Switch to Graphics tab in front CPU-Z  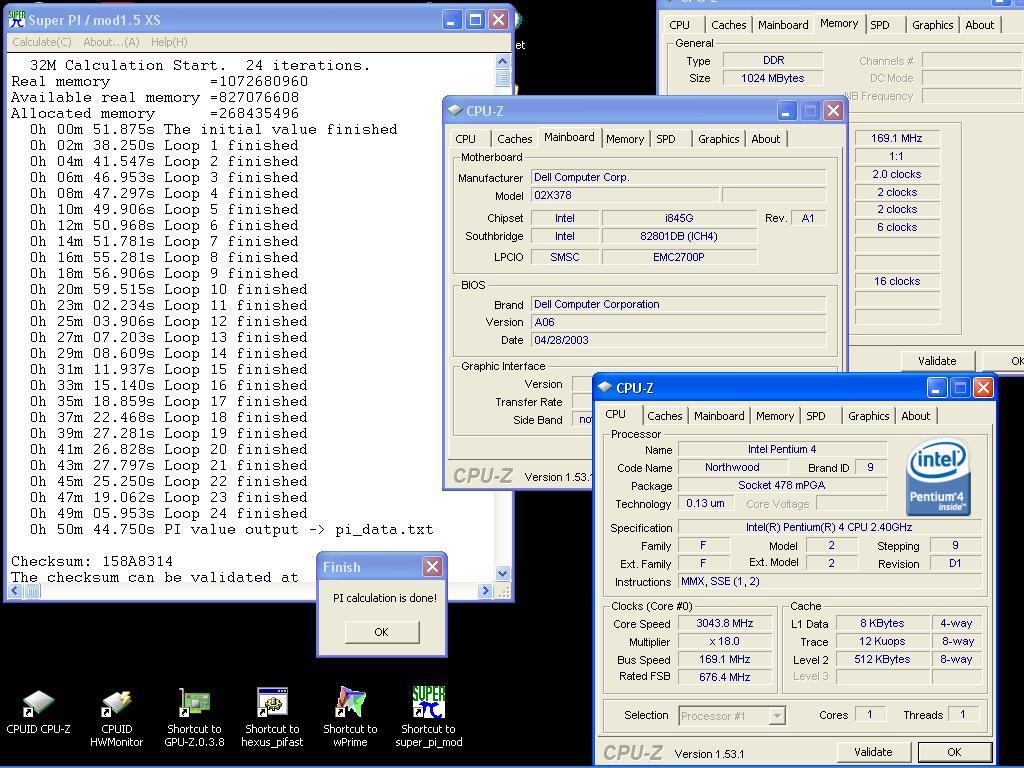868,416
